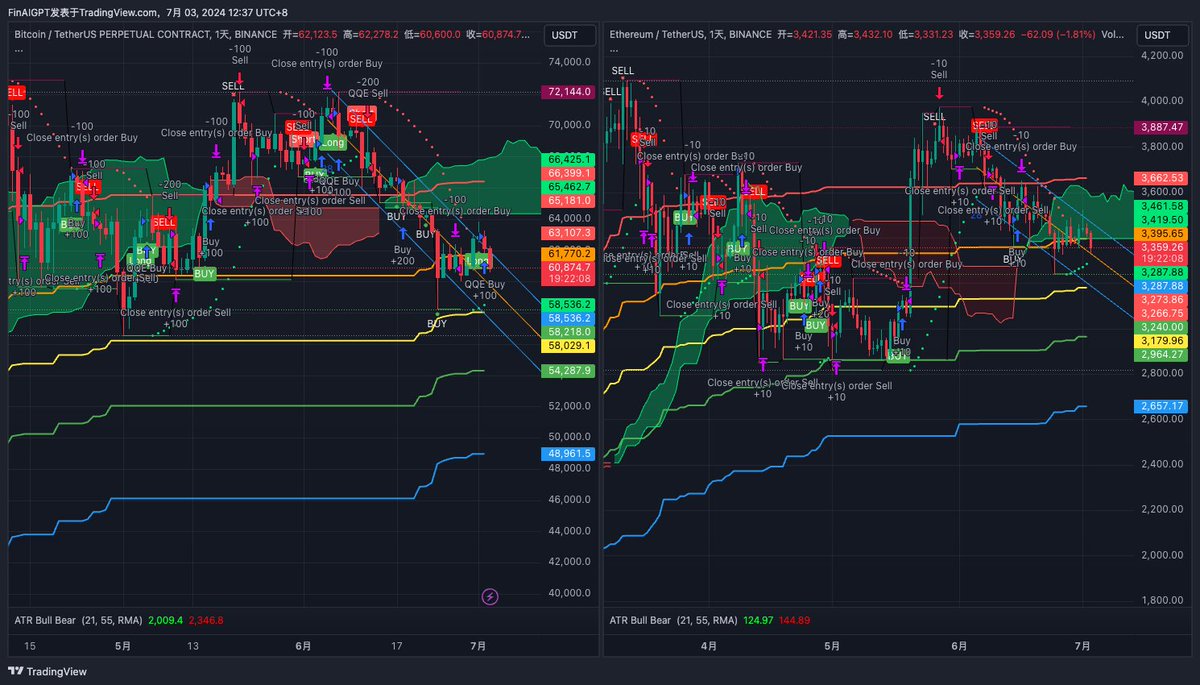
Task: Click the QQE Sell signal label
Action: pyautogui.click(x=368, y=93)
